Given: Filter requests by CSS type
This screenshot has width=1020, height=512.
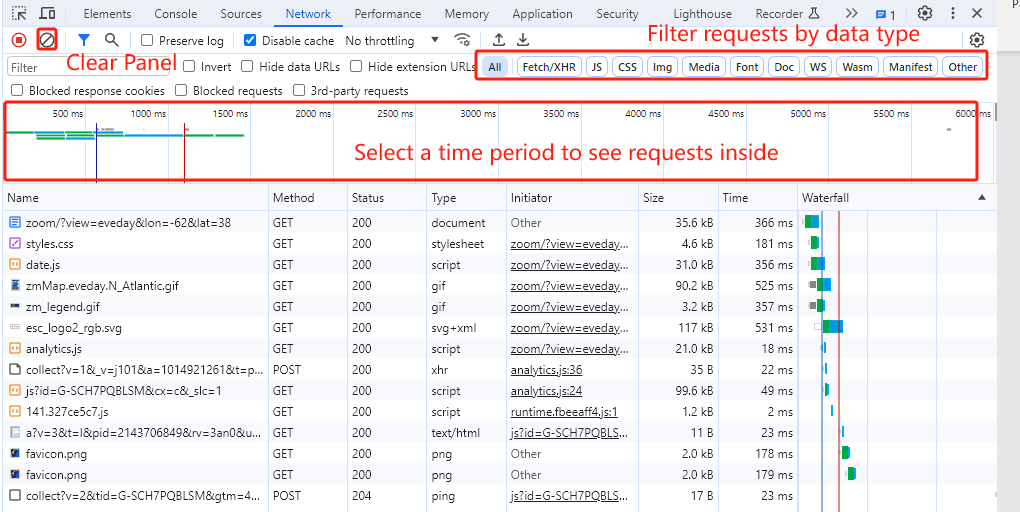Looking at the screenshot, I should pyautogui.click(x=627, y=66).
